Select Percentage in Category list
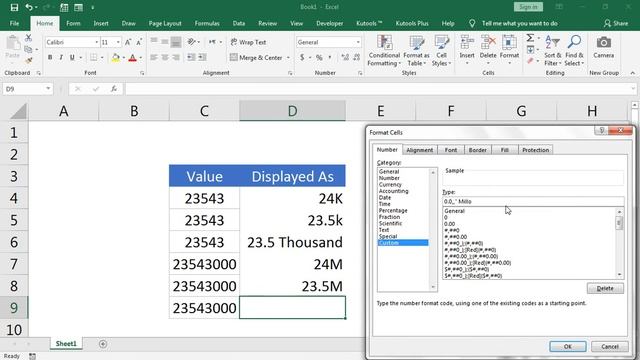 pos(393,210)
